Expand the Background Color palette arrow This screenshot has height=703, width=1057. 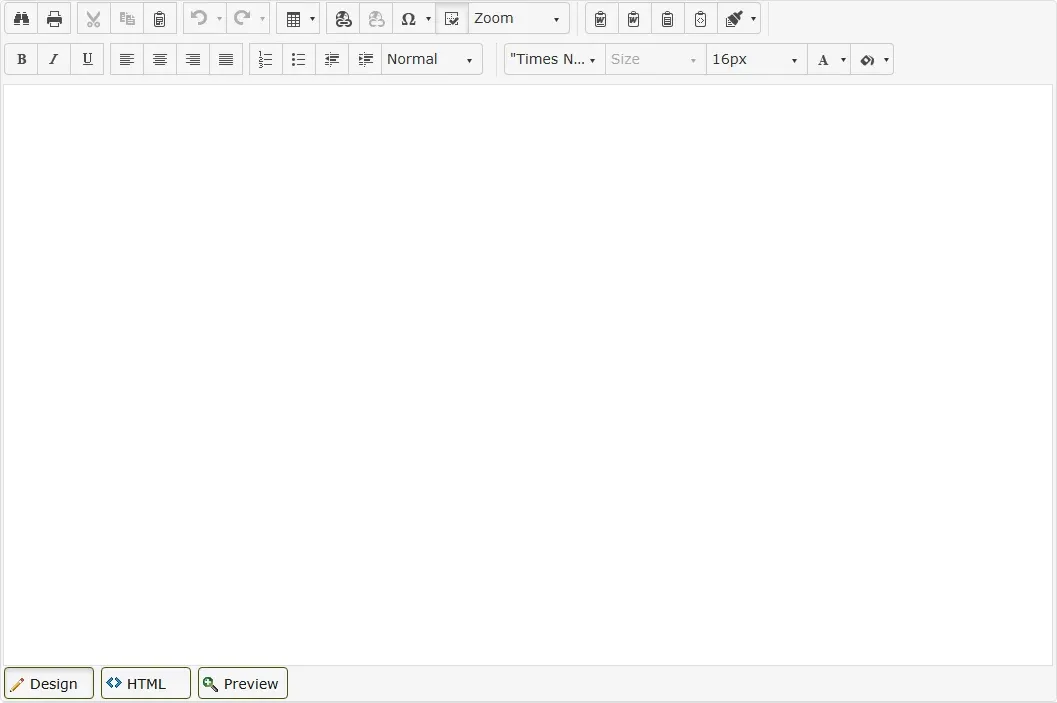pyautogui.click(x=886, y=60)
